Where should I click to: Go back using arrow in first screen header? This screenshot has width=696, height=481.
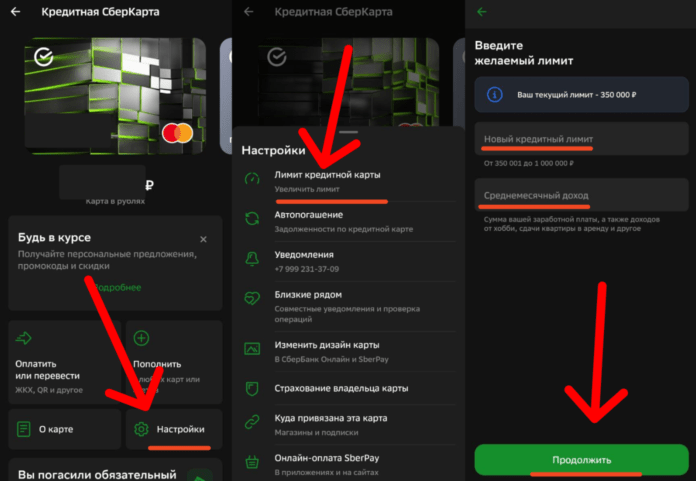(16, 12)
